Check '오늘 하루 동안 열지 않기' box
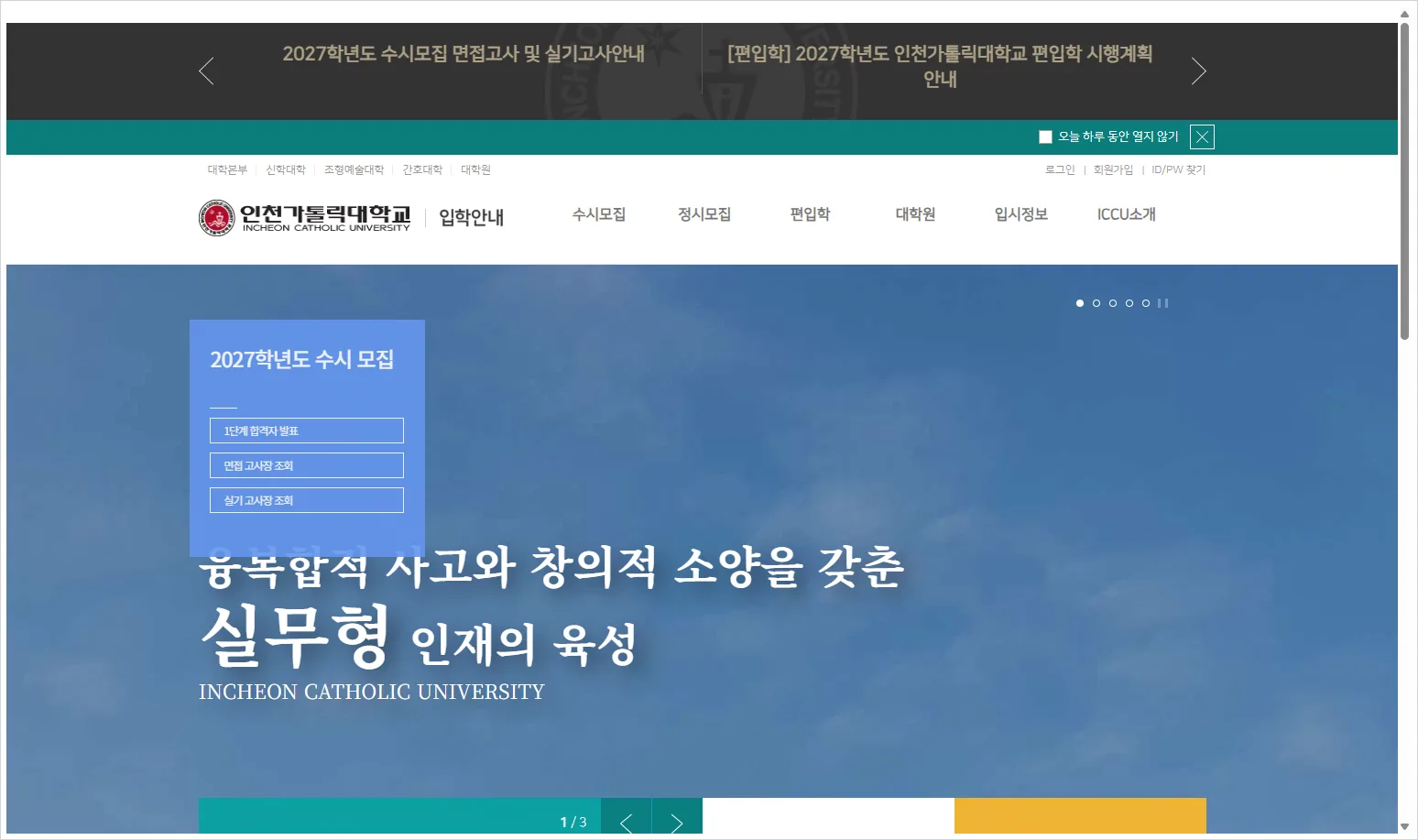 [1045, 137]
